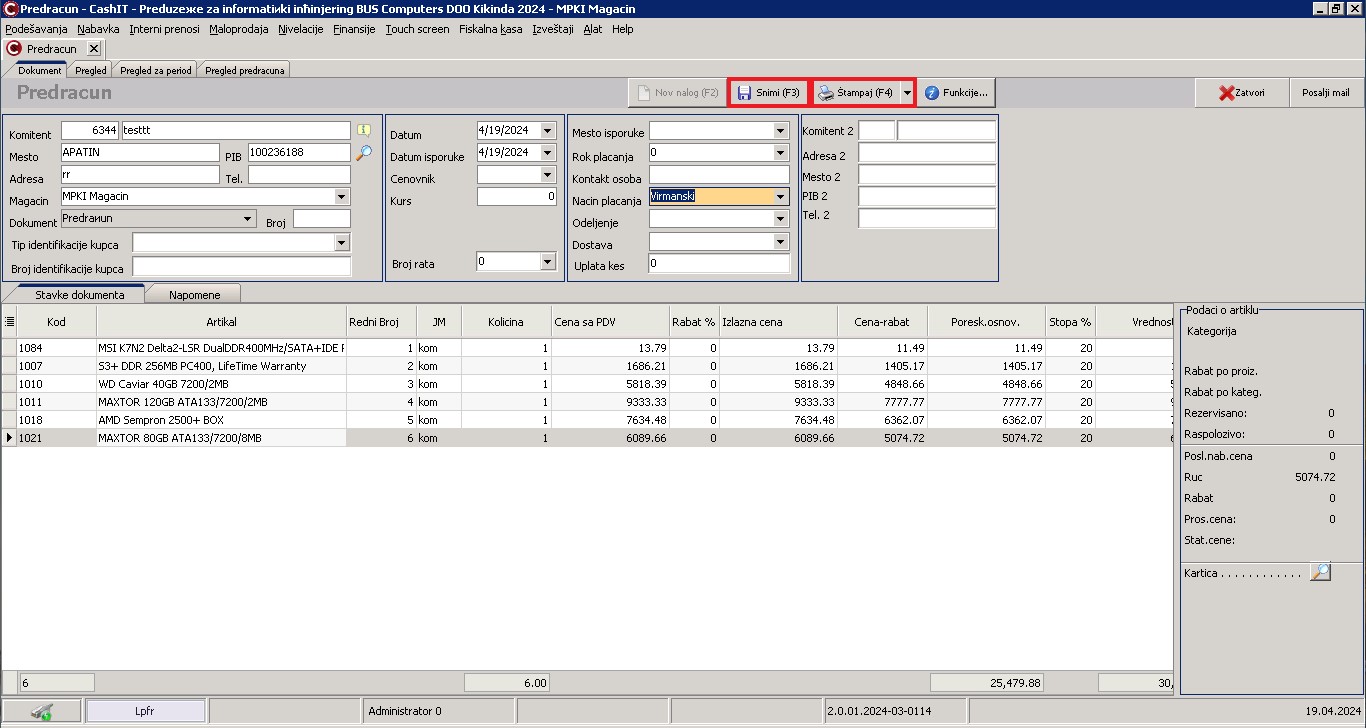Screen dimensions: 1366x728
Task: Click the Kod cell 1007
Action: [x=56, y=366]
